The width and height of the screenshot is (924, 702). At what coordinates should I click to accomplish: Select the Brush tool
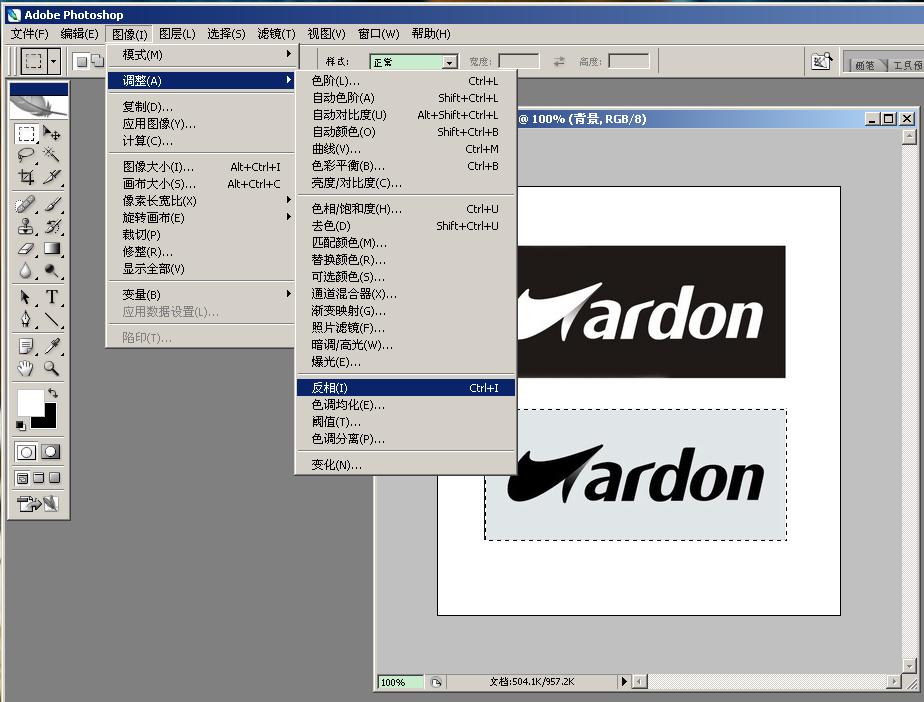[x=52, y=205]
